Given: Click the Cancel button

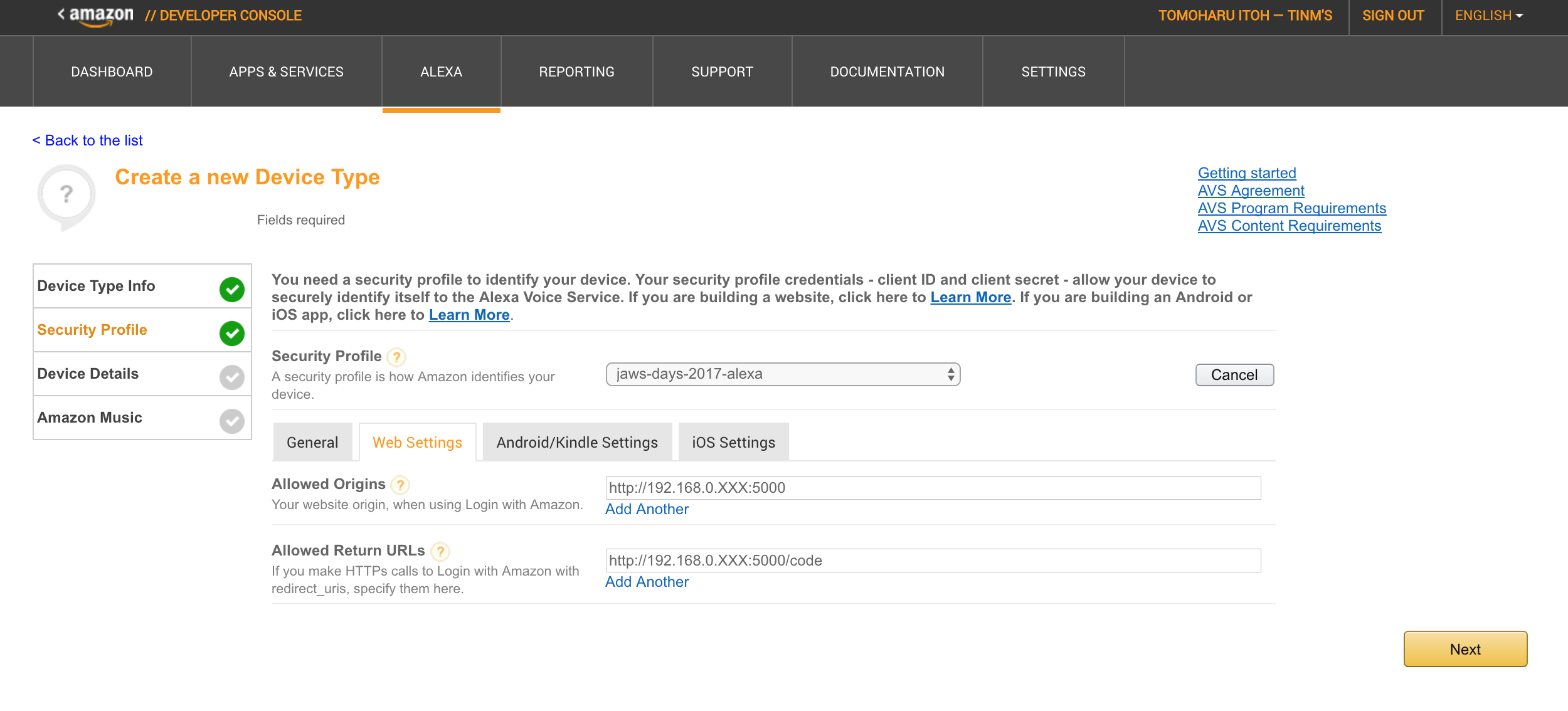Looking at the screenshot, I should click(x=1234, y=375).
